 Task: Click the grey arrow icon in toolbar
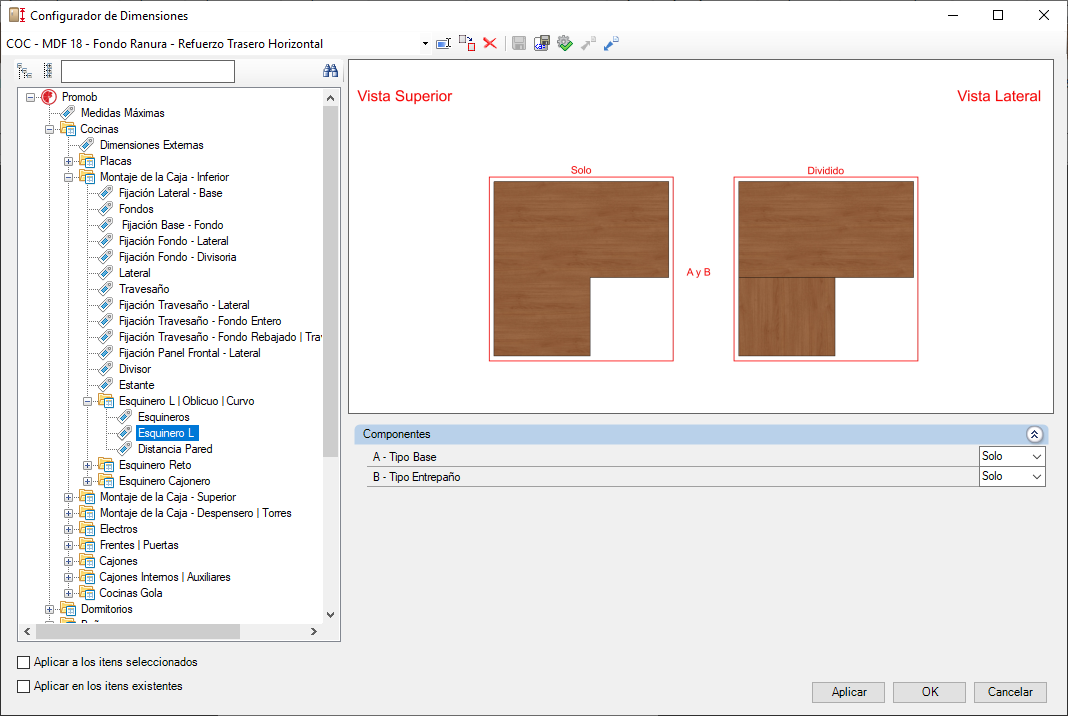click(588, 44)
